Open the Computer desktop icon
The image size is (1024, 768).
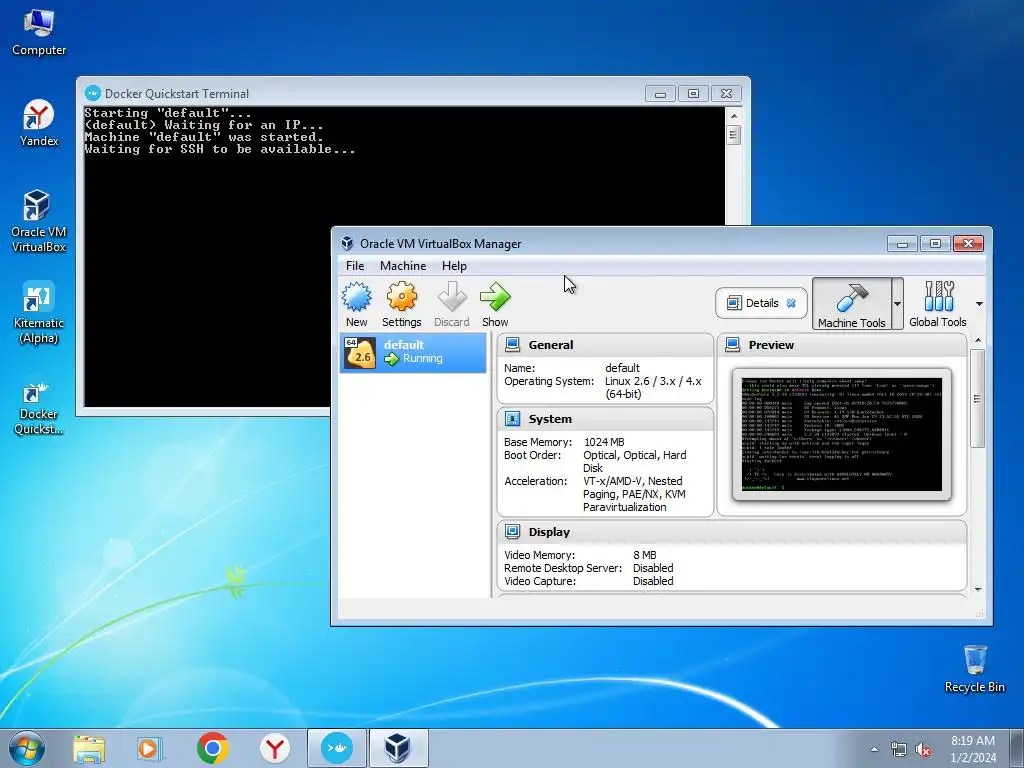39,33
